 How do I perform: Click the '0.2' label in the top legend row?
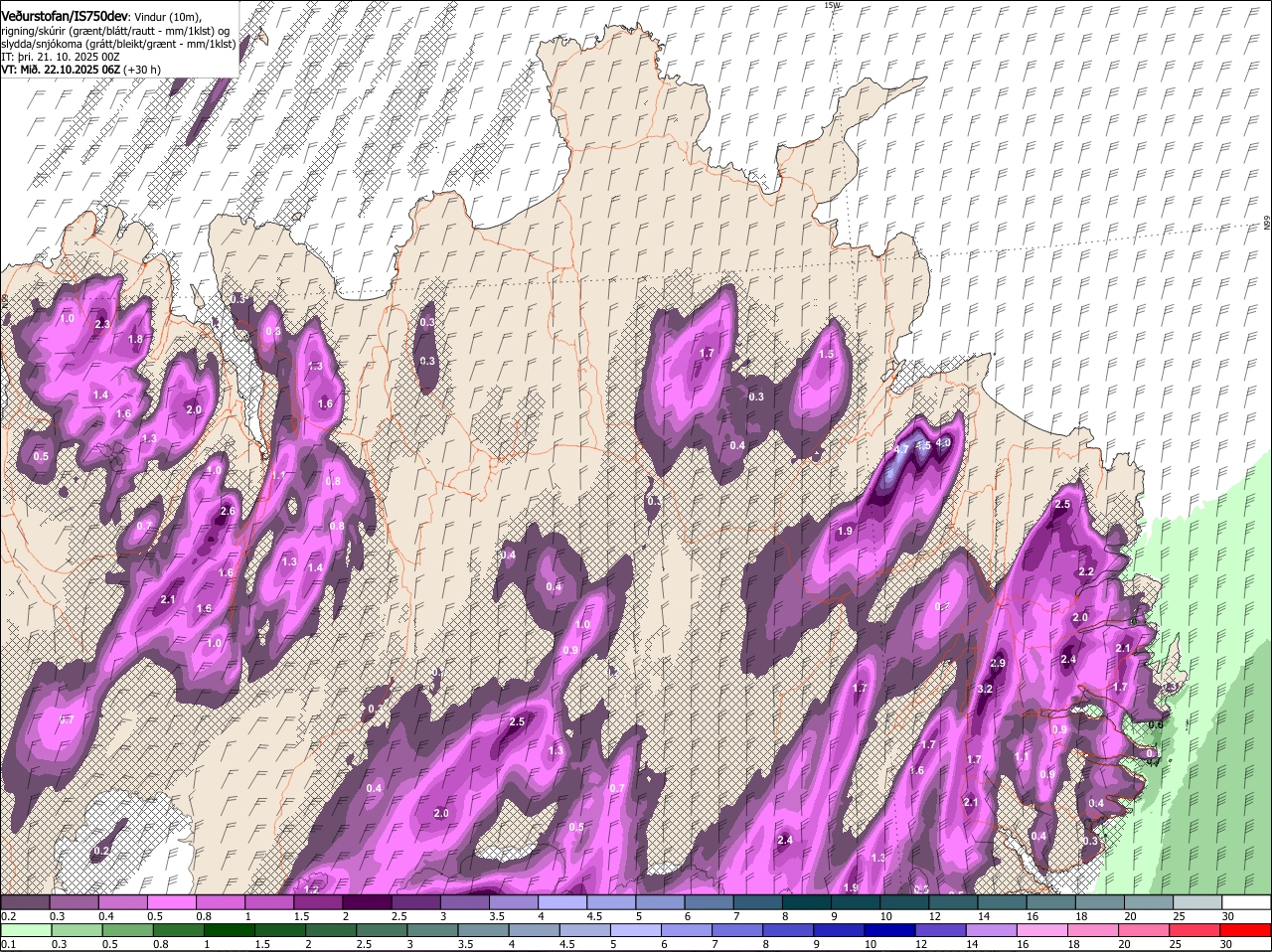point(8,916)
